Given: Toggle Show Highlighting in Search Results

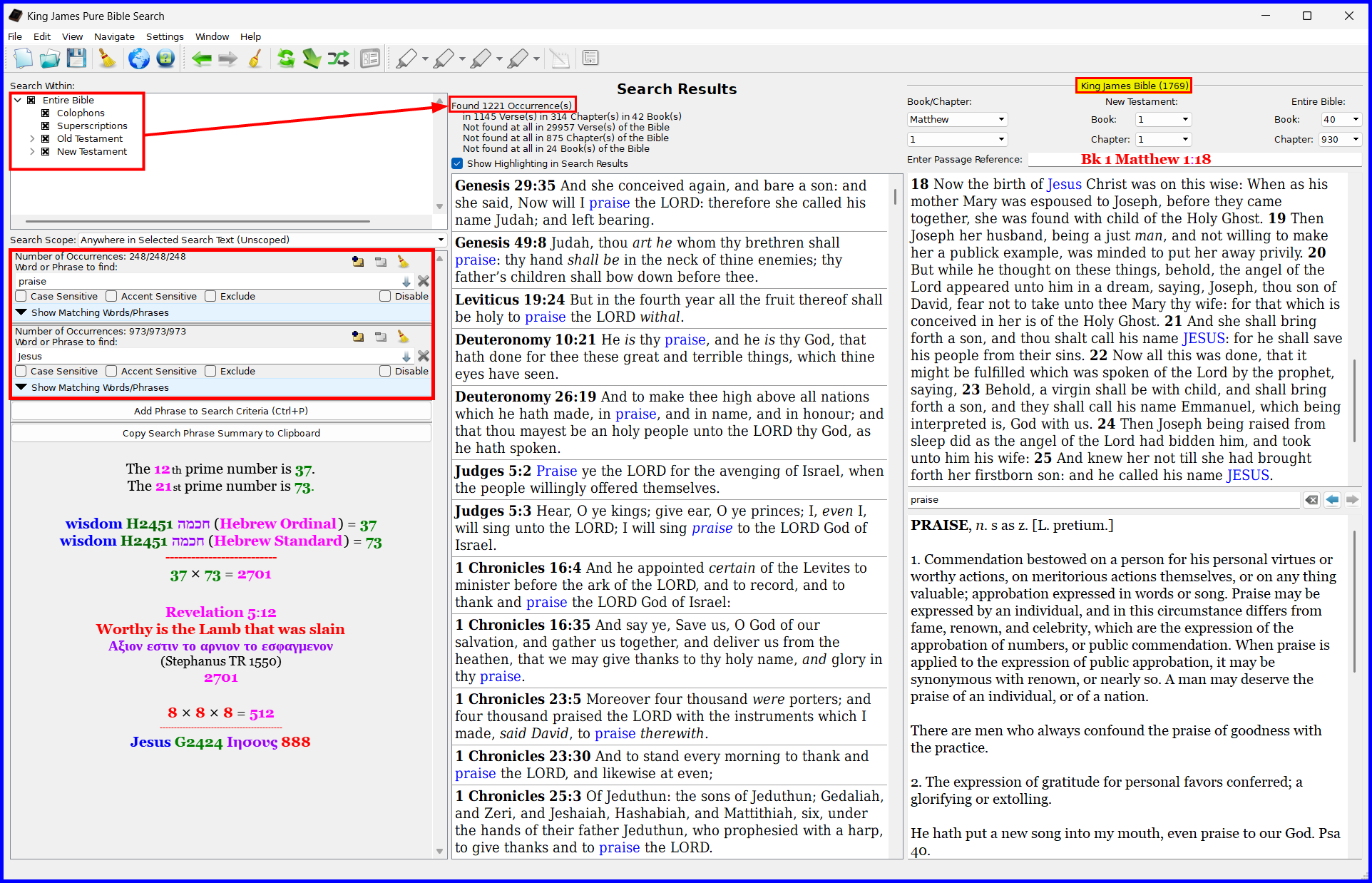Looking at the screenshot, I should pos(458,163).
